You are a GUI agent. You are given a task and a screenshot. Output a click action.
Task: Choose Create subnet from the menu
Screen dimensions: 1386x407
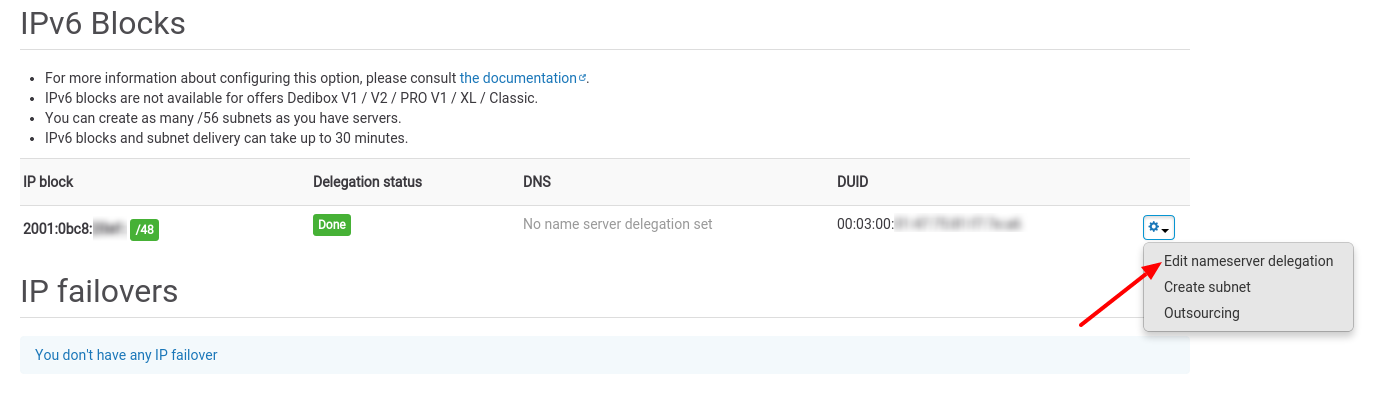tap(1207, 287)
